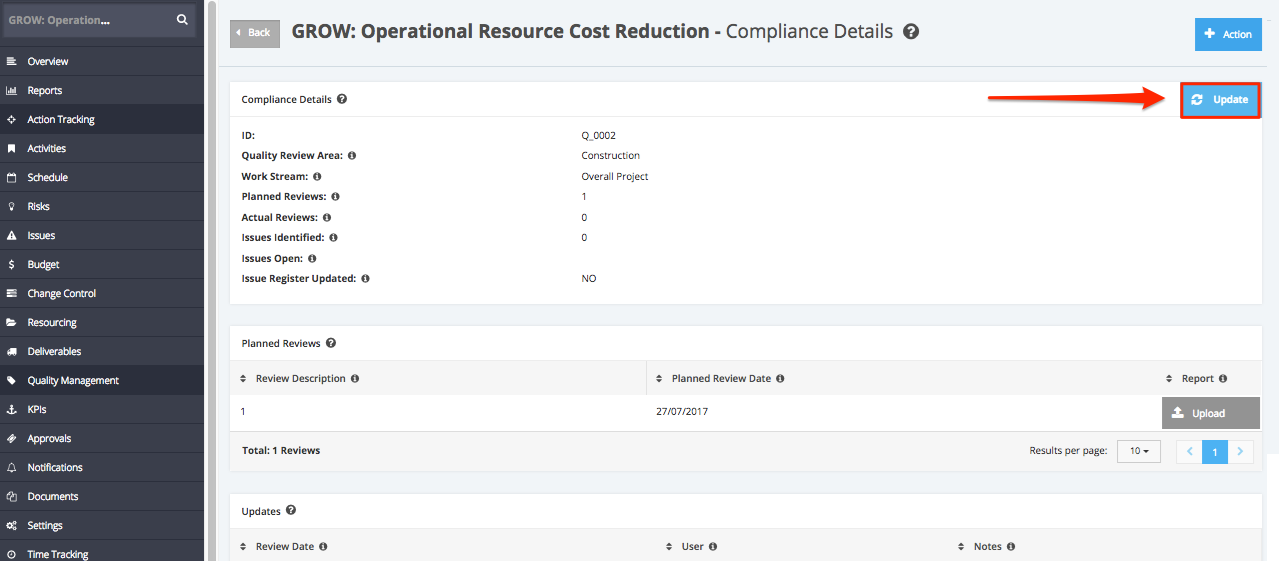The width and height of the screenshot is (1279, 561).
Task: Click the sidebar vertical scrollbar
Action: click(x=210, y=280)
